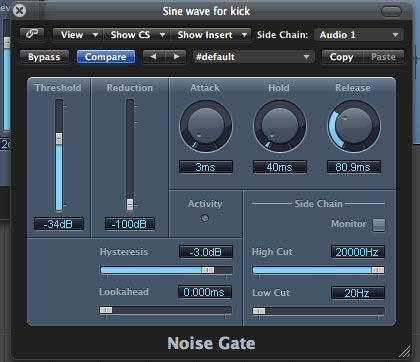Go to next preset with right arrow
Image resolution: width=420 pixels, height=362 pixels.
point(177,57)
